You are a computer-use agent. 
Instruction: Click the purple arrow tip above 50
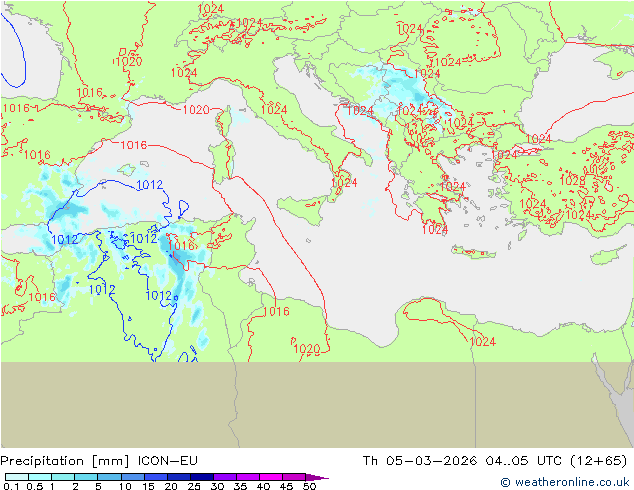tap(317, 477)
